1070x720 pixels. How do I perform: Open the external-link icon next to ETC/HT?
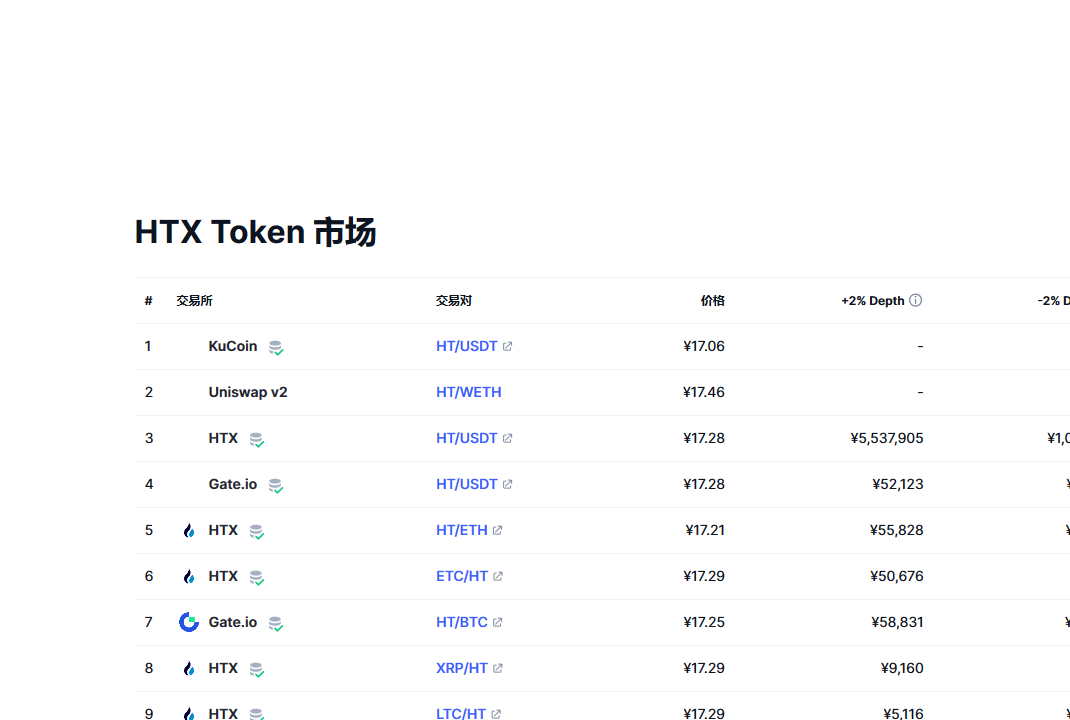(x=498, y=576)
